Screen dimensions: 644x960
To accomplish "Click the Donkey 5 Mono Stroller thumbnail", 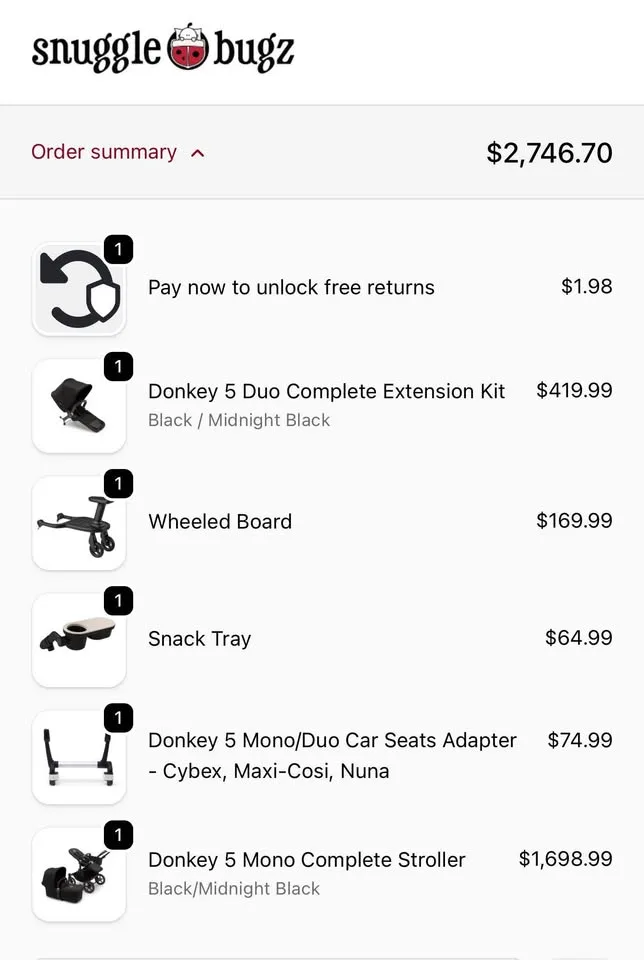I will (80, 874).
